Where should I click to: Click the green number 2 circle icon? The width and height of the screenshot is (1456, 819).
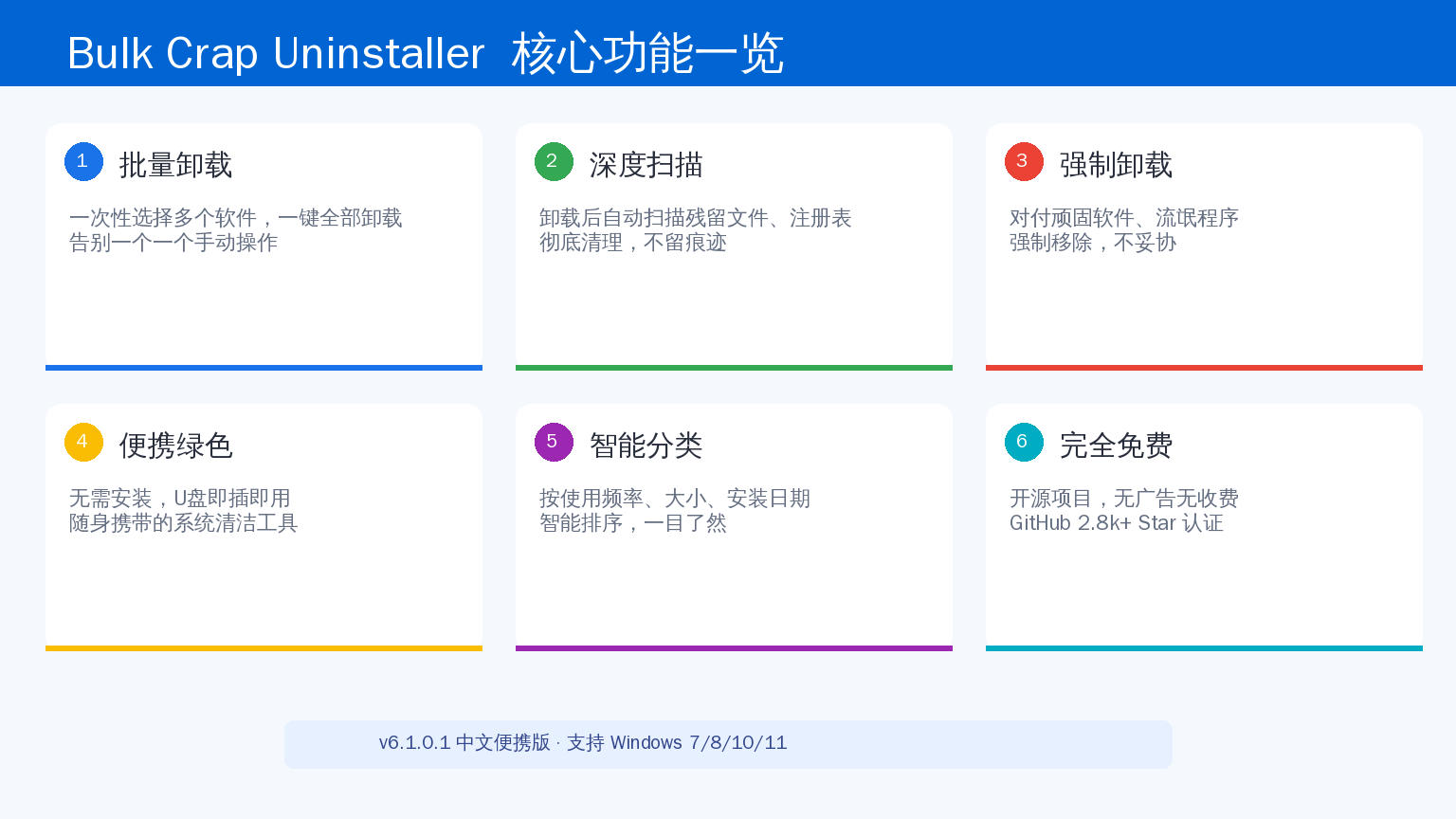(554, 161)
